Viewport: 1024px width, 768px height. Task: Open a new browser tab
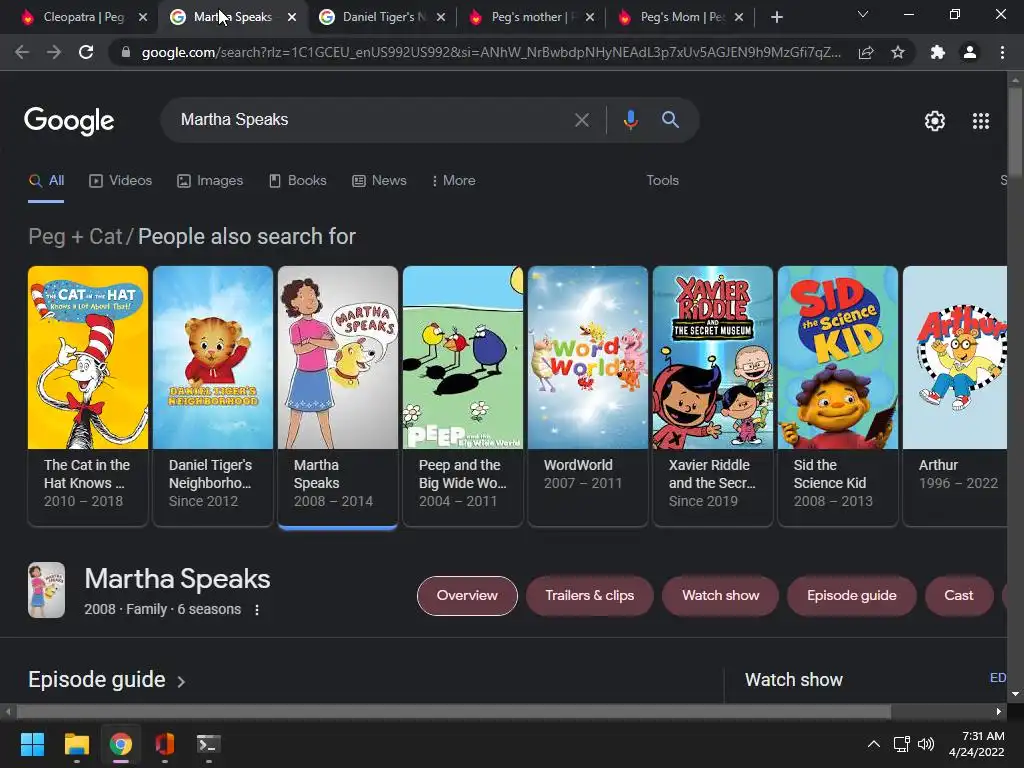pos(776,17)
